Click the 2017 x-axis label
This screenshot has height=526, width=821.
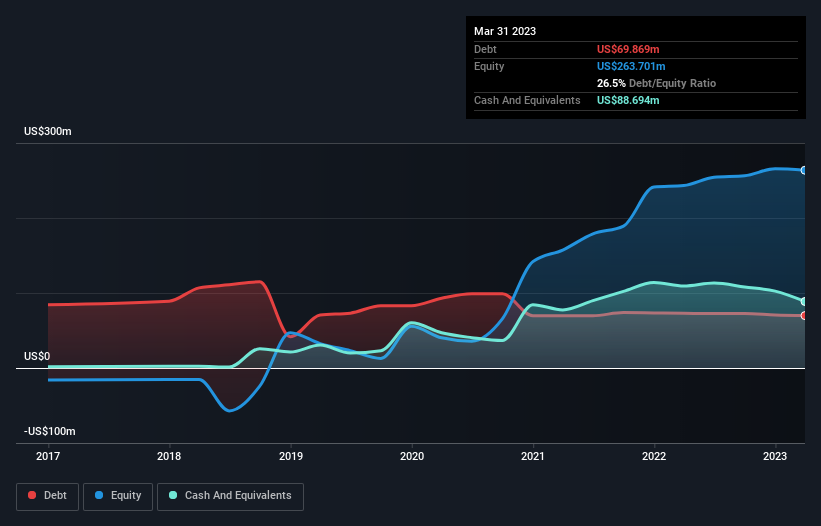(48, 456)
